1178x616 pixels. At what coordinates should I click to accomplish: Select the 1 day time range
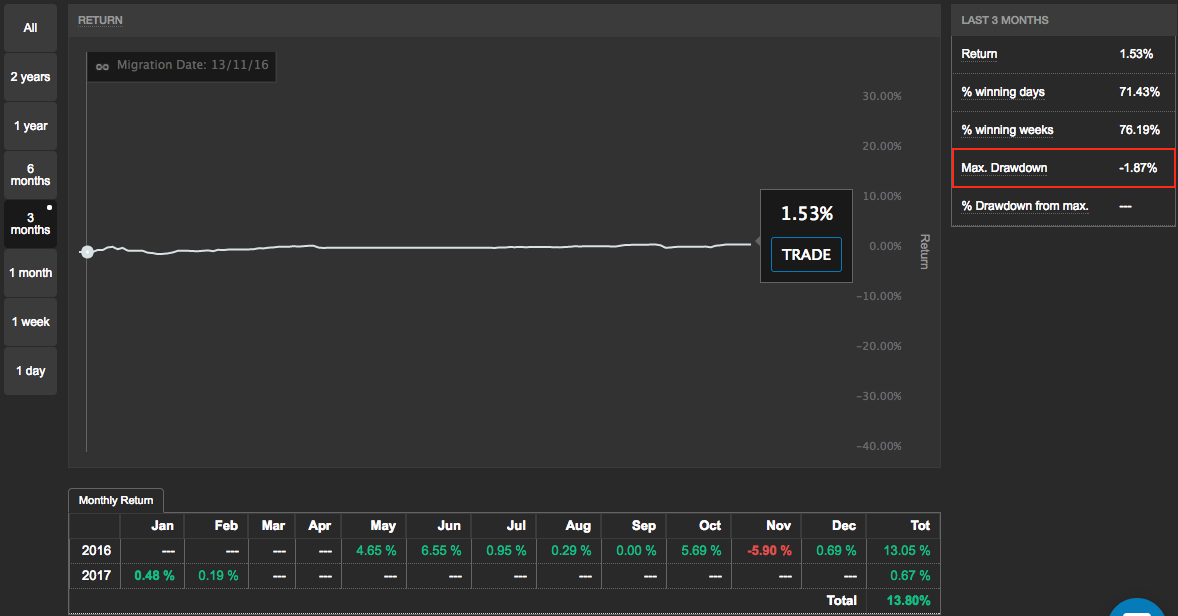[x=30, y=371]
